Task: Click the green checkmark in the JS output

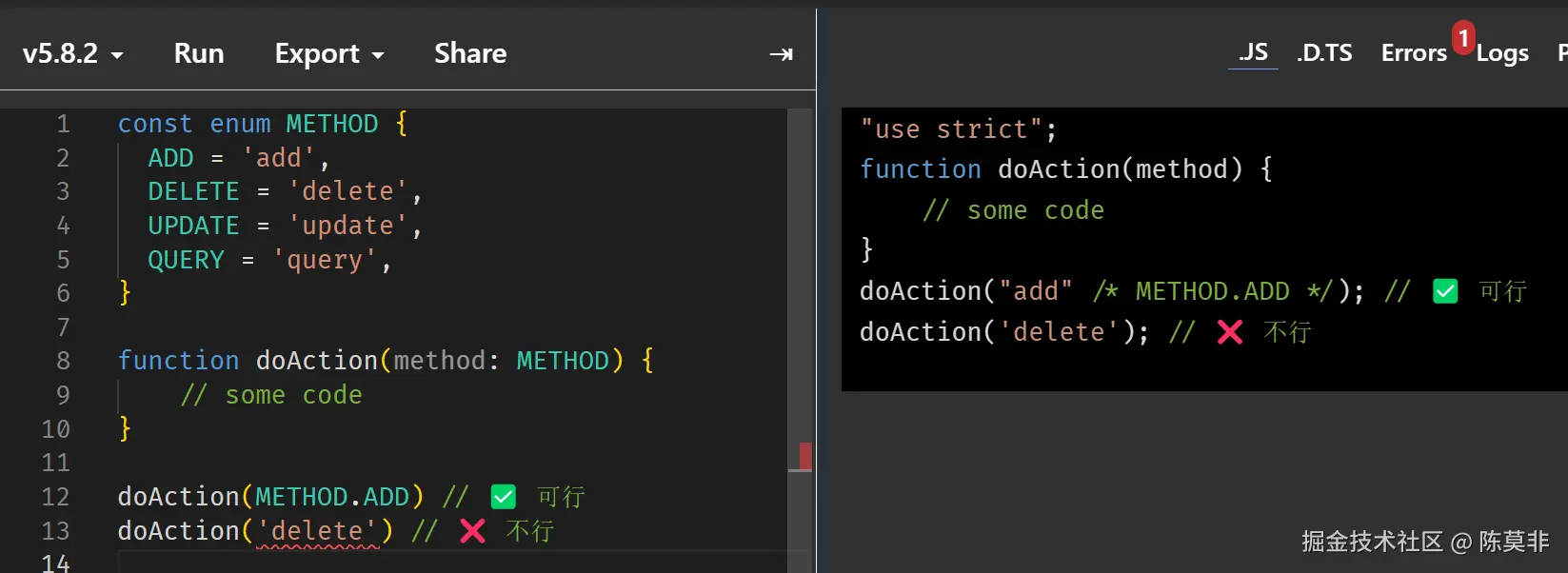Action: click(1445, 291)
